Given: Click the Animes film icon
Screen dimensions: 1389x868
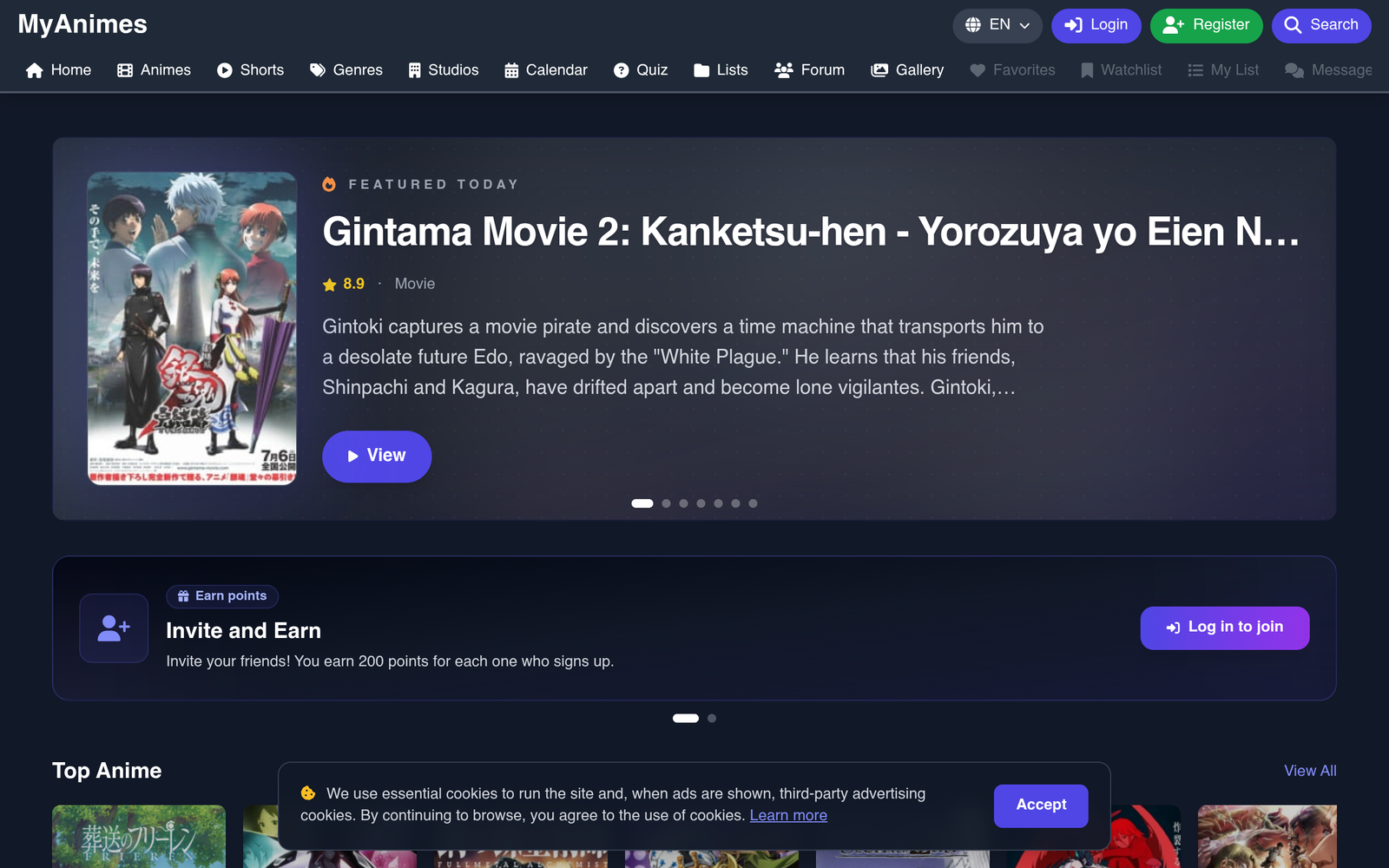Looking at the screenshot, I should click(x=125, y=70).
